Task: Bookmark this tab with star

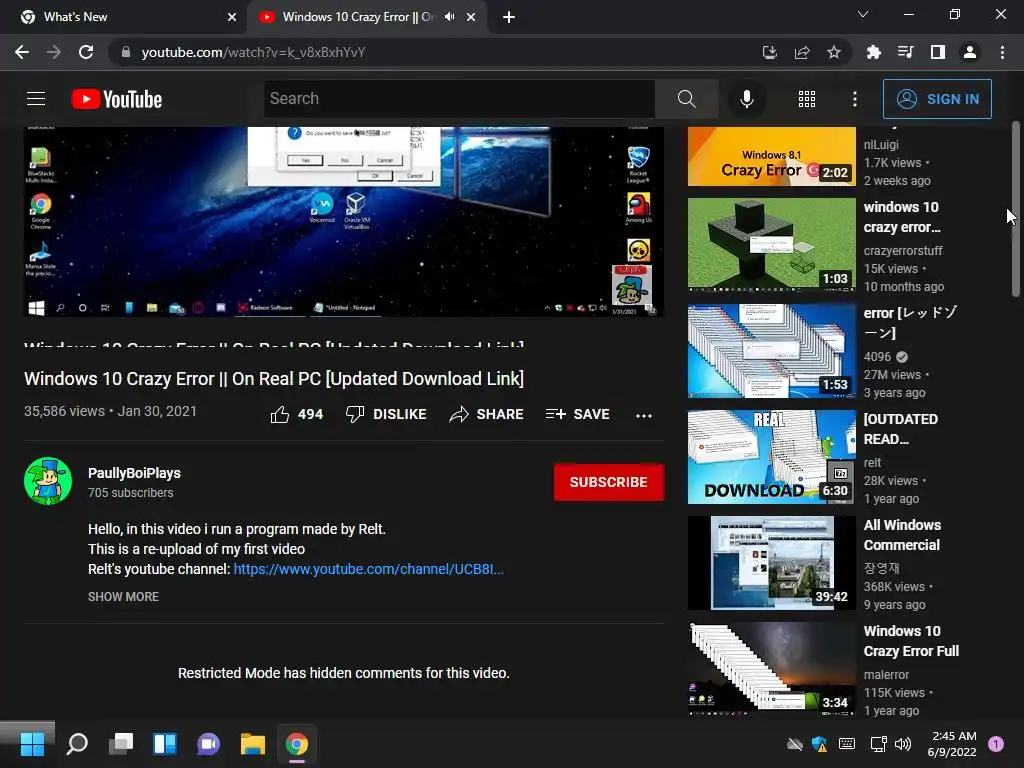Action: point(833,52)
